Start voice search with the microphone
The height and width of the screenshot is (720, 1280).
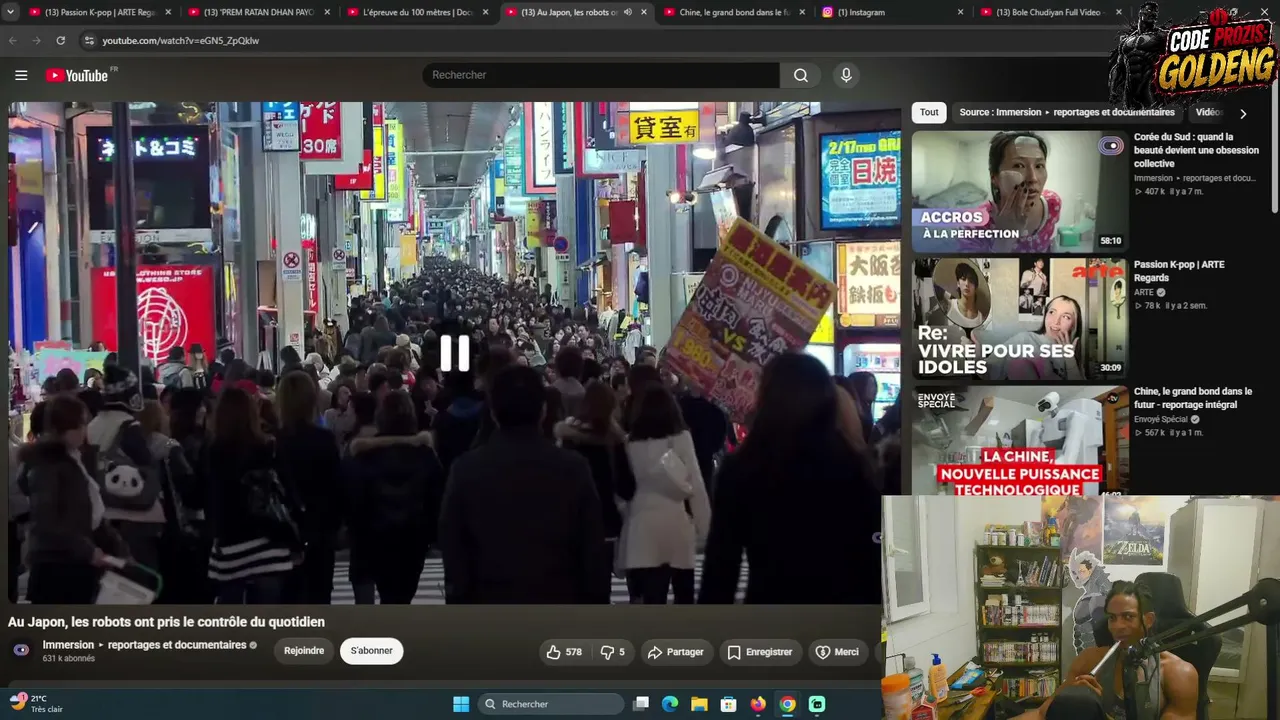point(846,75)
